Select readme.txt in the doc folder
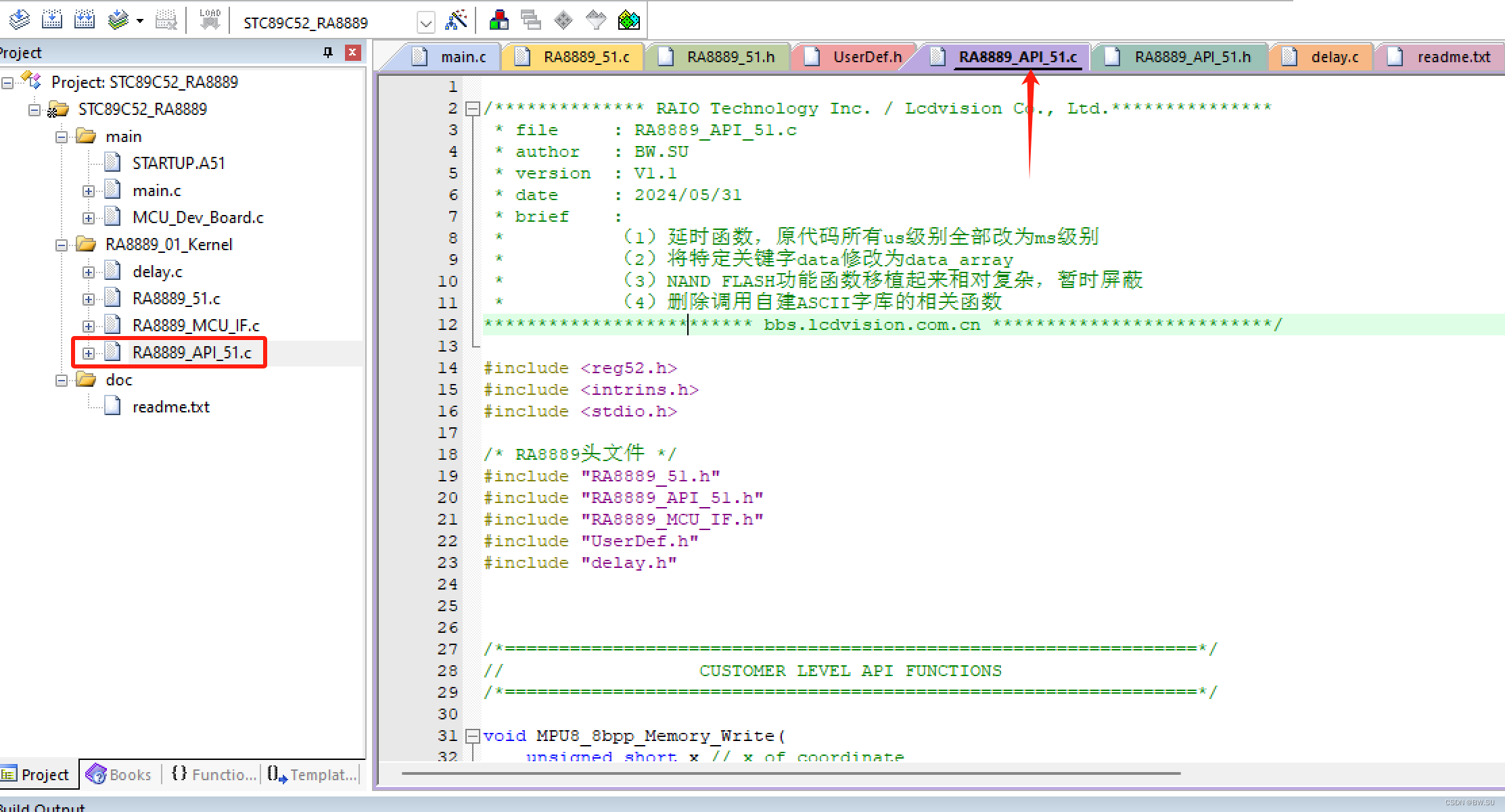Image resolution: width=1505 pixels, height=812 pixels. [x=170, y=407]
